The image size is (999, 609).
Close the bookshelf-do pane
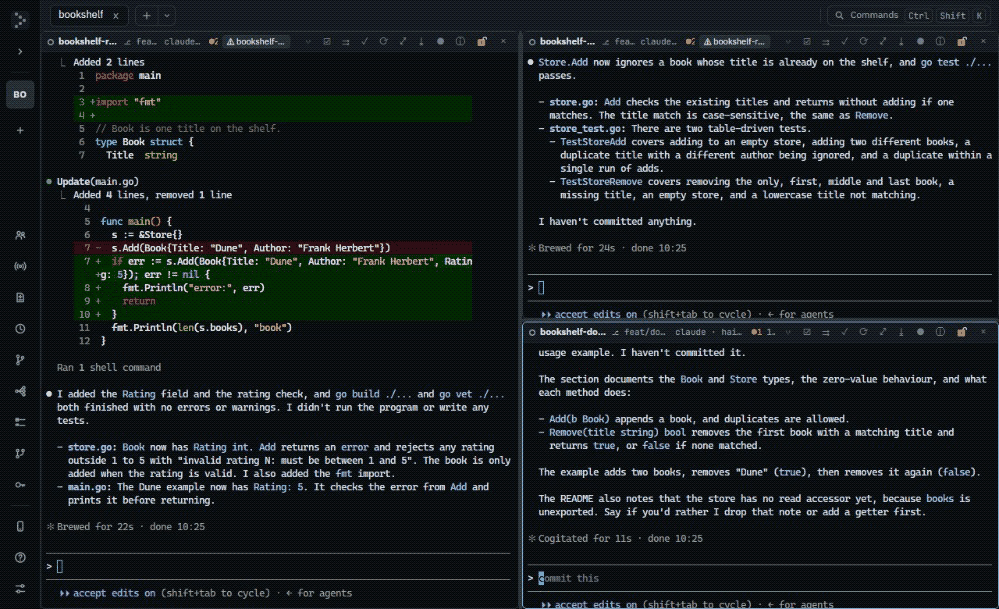point(983,332)
